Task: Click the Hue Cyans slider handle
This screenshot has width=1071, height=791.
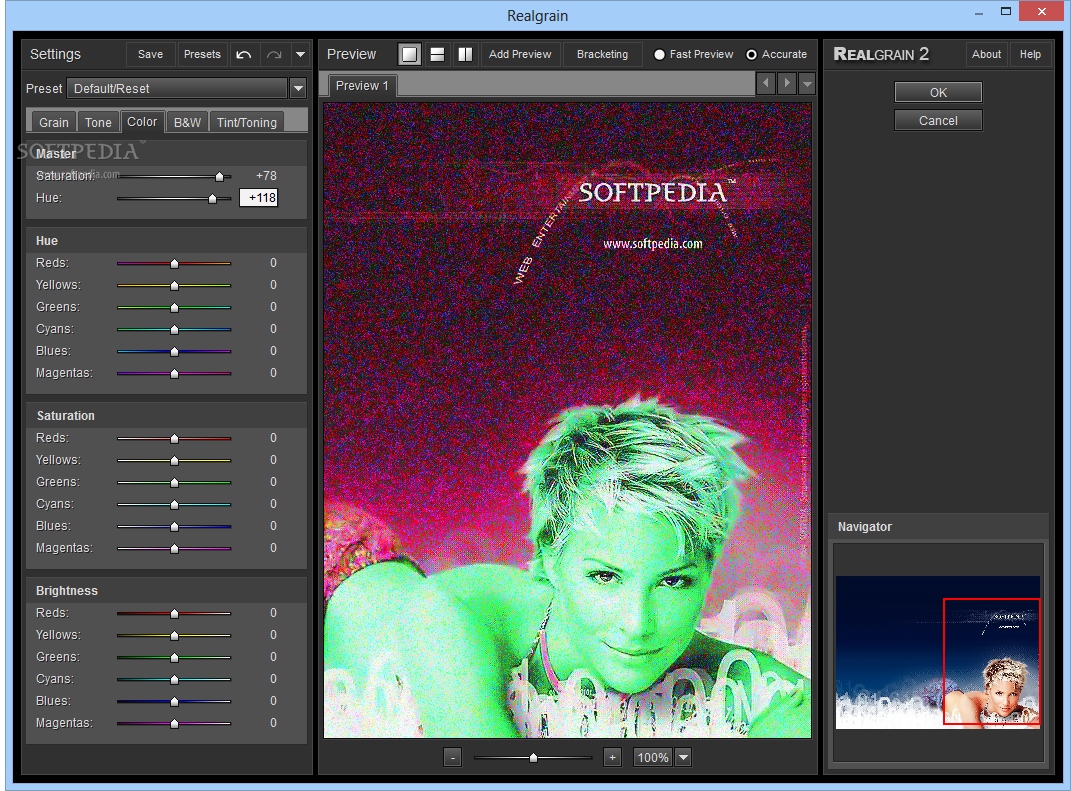Action: coord(174,329)
